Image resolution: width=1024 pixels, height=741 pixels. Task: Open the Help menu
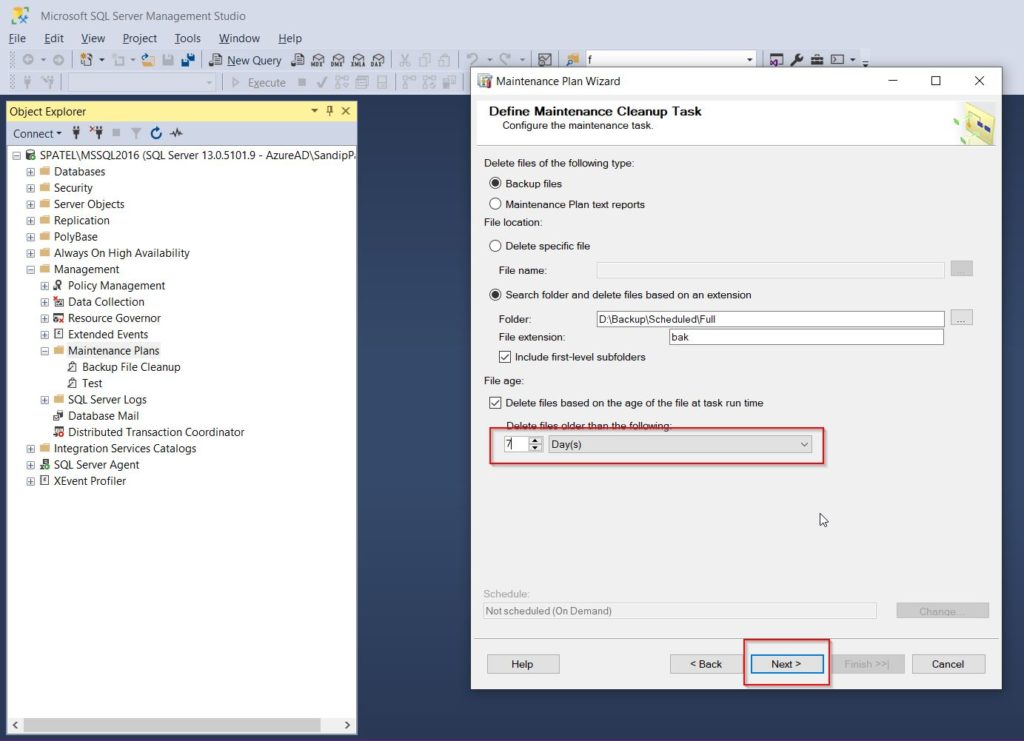[290, 39]
